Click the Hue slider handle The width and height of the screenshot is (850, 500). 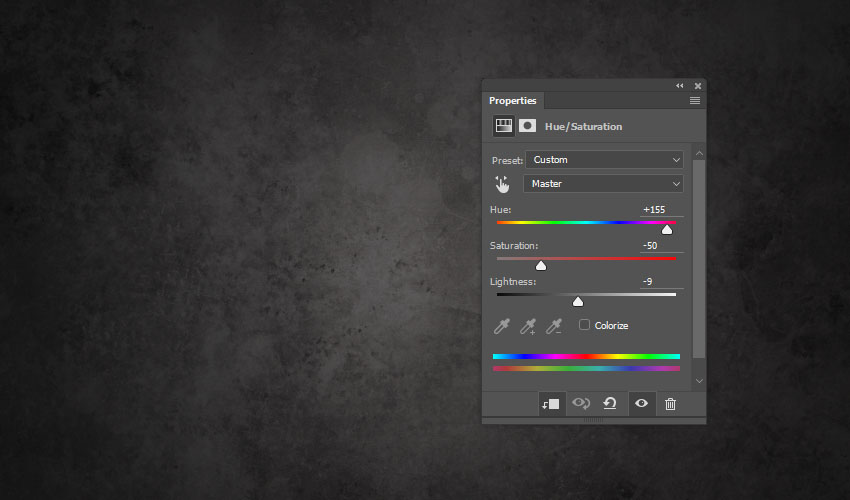[x=667, y=230]
